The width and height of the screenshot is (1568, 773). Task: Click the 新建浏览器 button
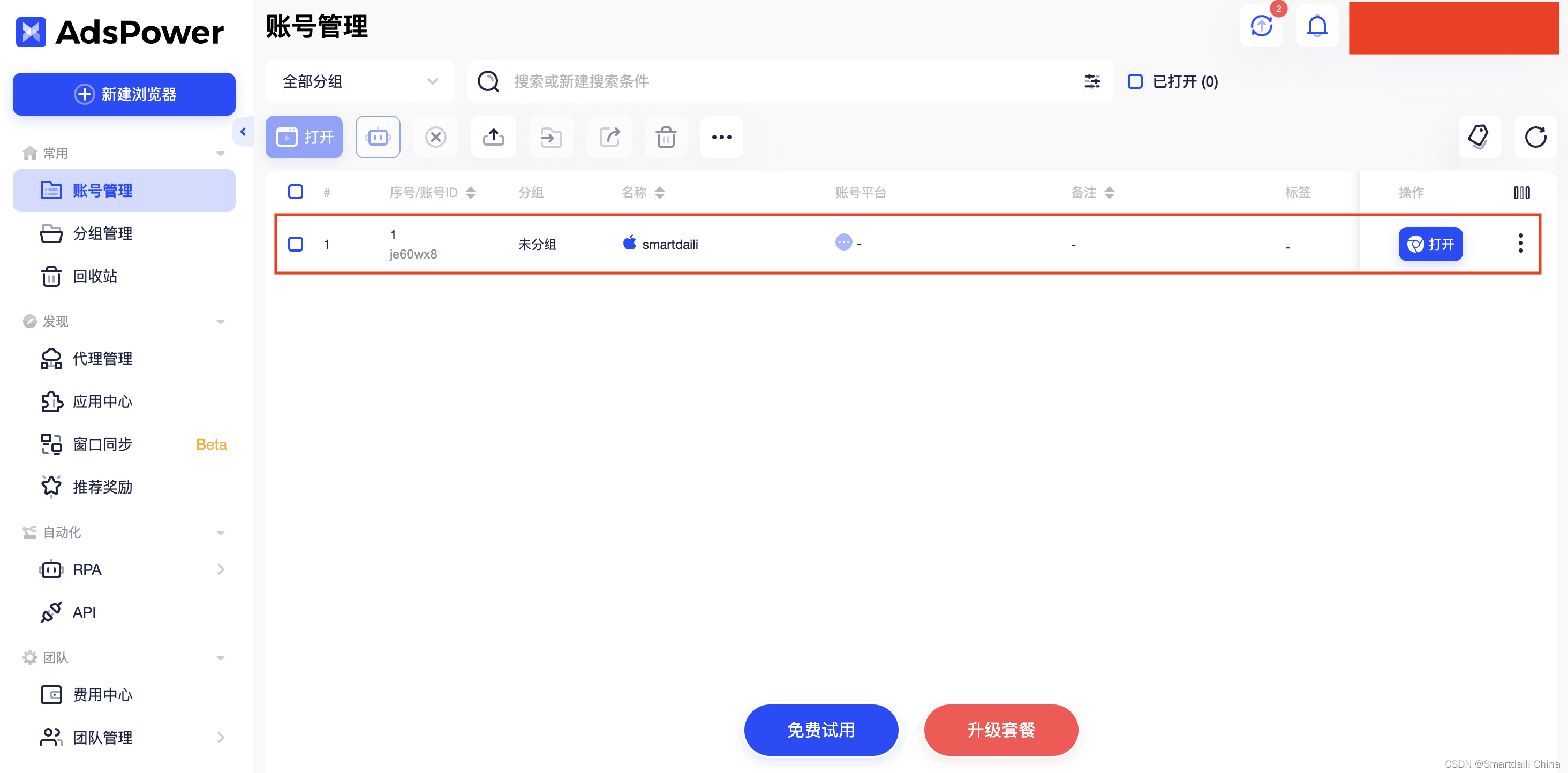[x=124, y=94]
